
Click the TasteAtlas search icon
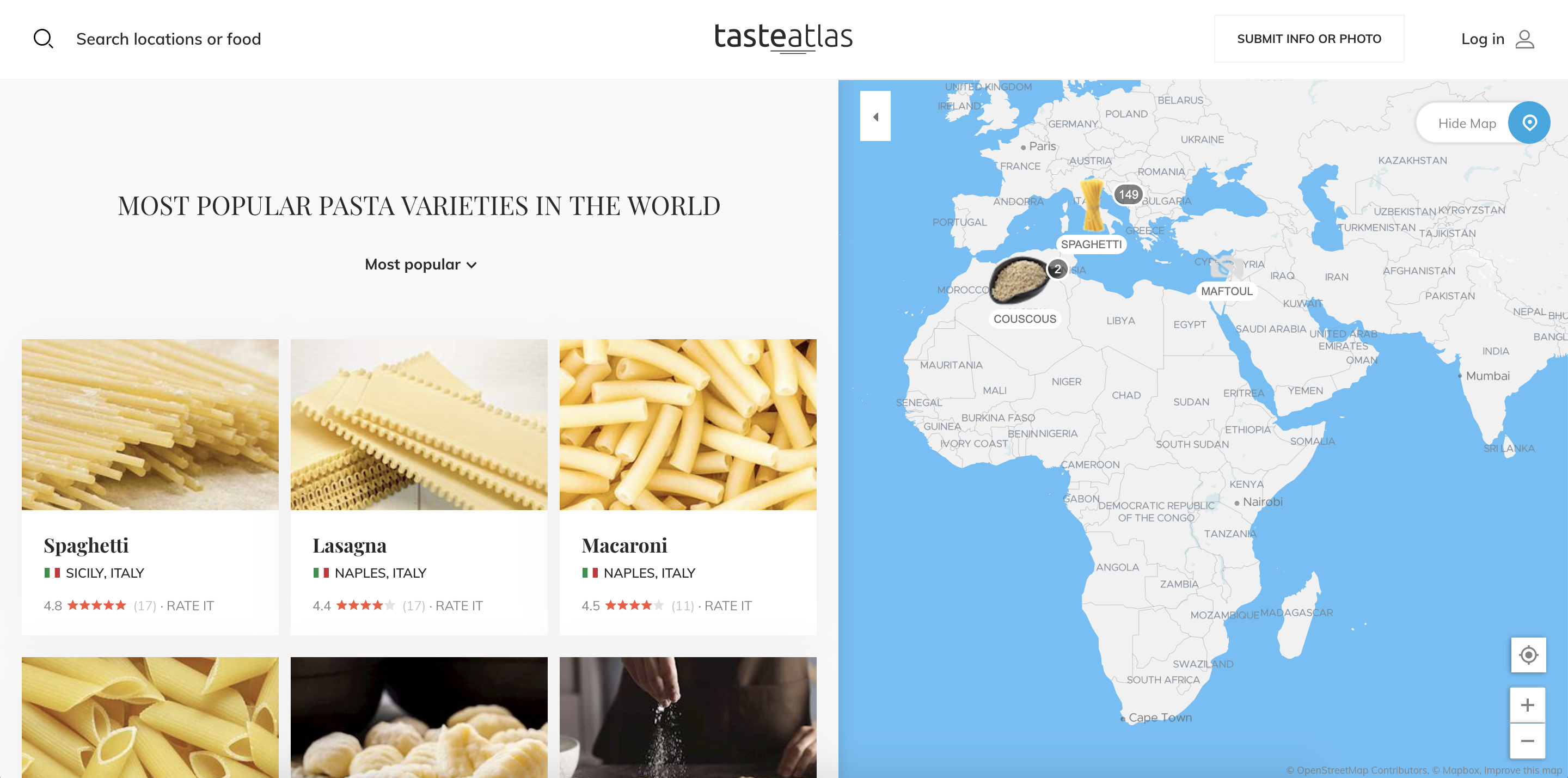[x=43, y=39]
